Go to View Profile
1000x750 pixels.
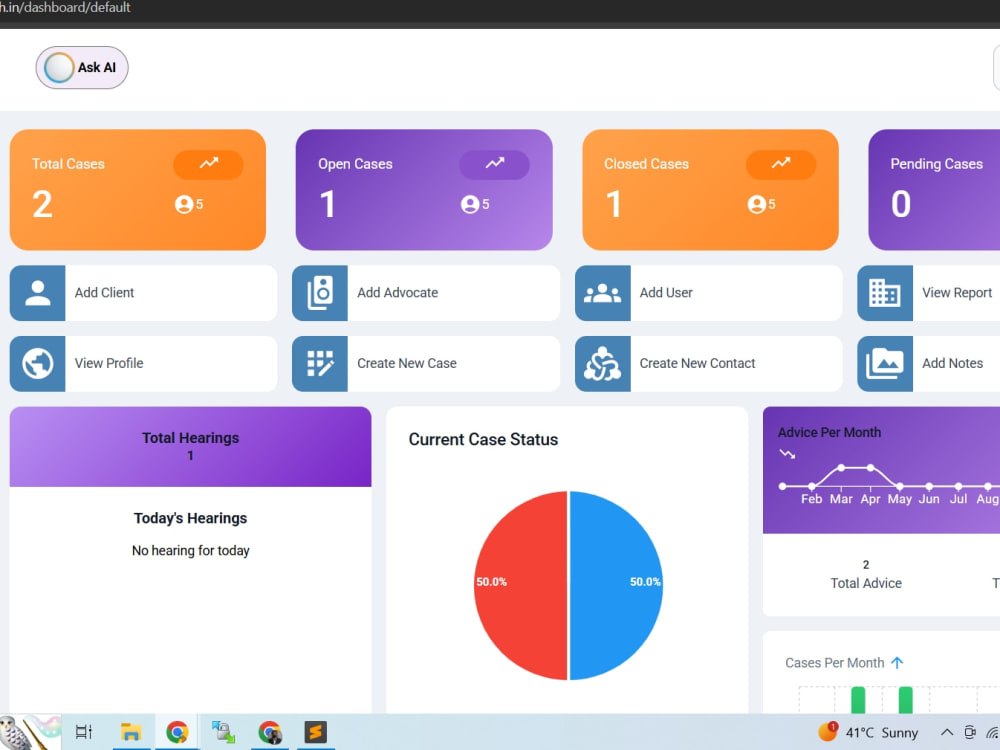coord(109,364)
